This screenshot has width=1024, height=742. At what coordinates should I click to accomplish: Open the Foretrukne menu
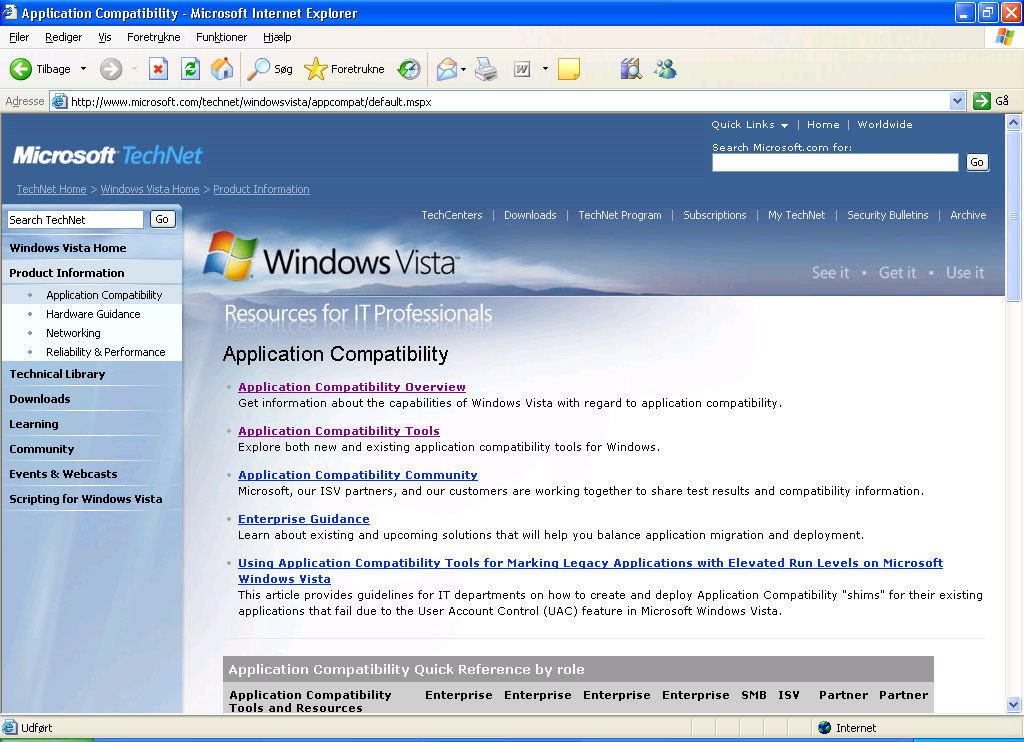(153, 37)
